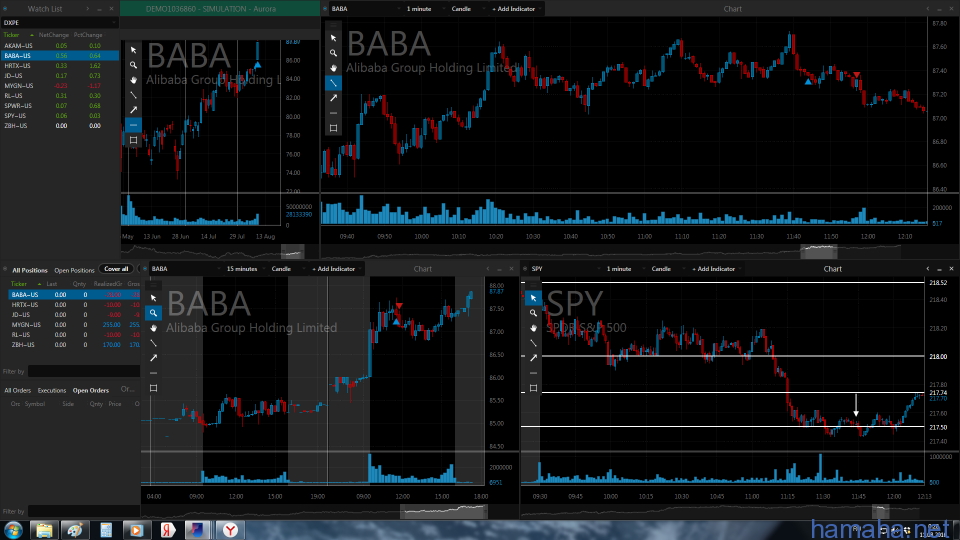Switch to the Open Positions tab
This screenshot has width=960, height=540.
point(74,270)
